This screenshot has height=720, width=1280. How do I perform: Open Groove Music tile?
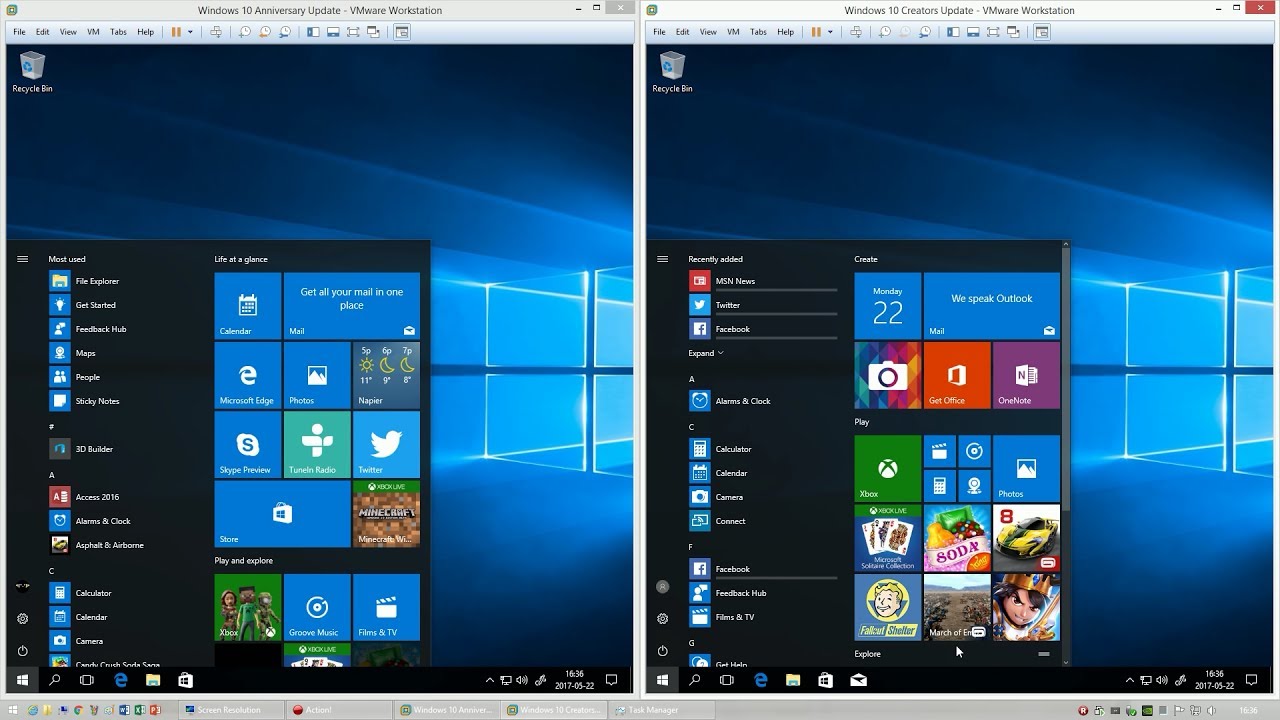pos(317,607)
